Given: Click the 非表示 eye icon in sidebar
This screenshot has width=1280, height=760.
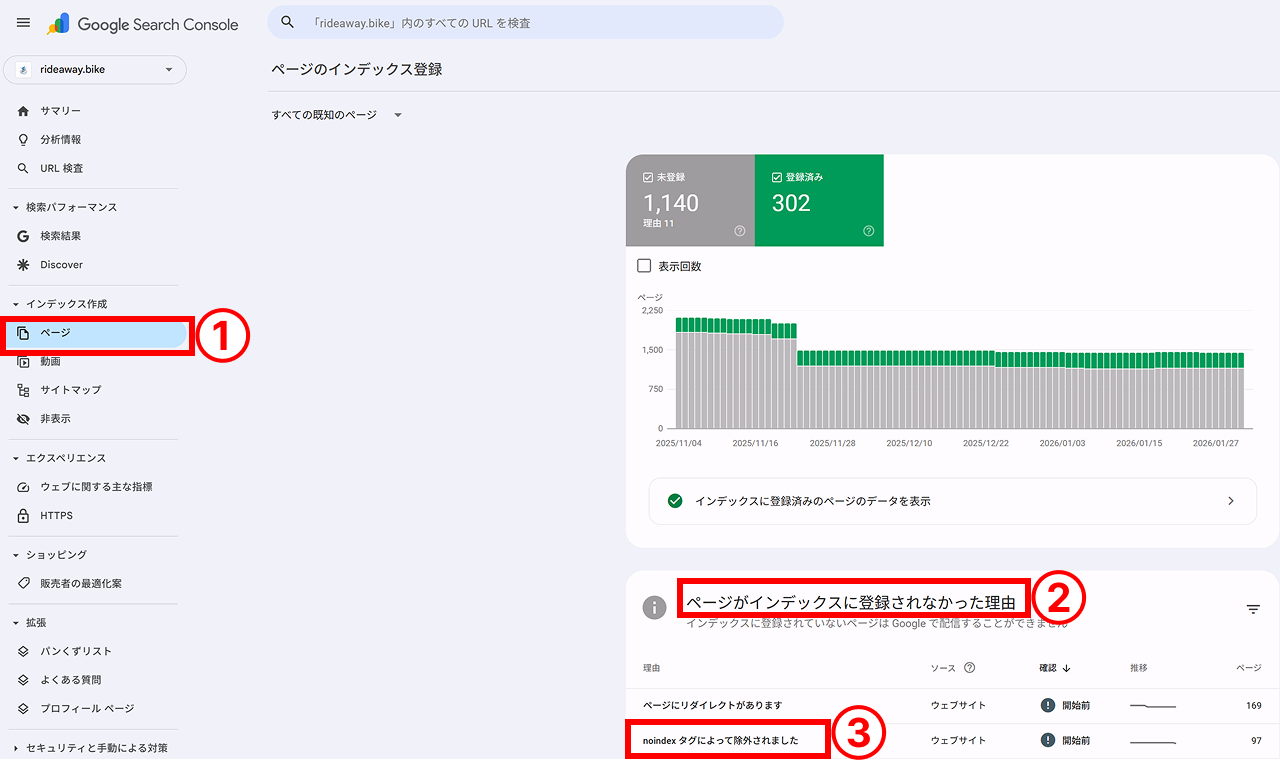Looking at the screenshot, I should click(x=23, y=418).
